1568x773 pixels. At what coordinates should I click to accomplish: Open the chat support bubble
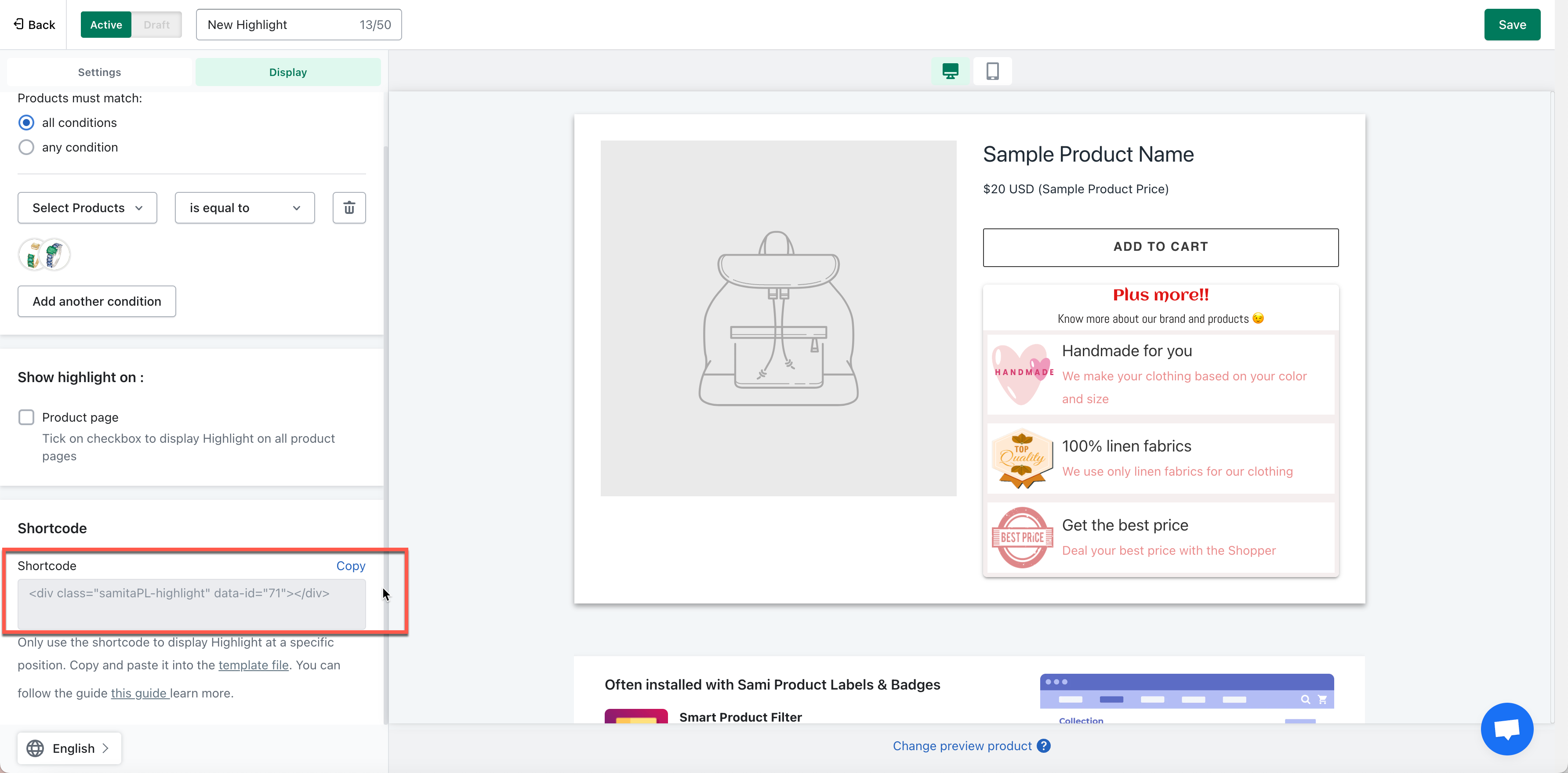(1506, 728)
